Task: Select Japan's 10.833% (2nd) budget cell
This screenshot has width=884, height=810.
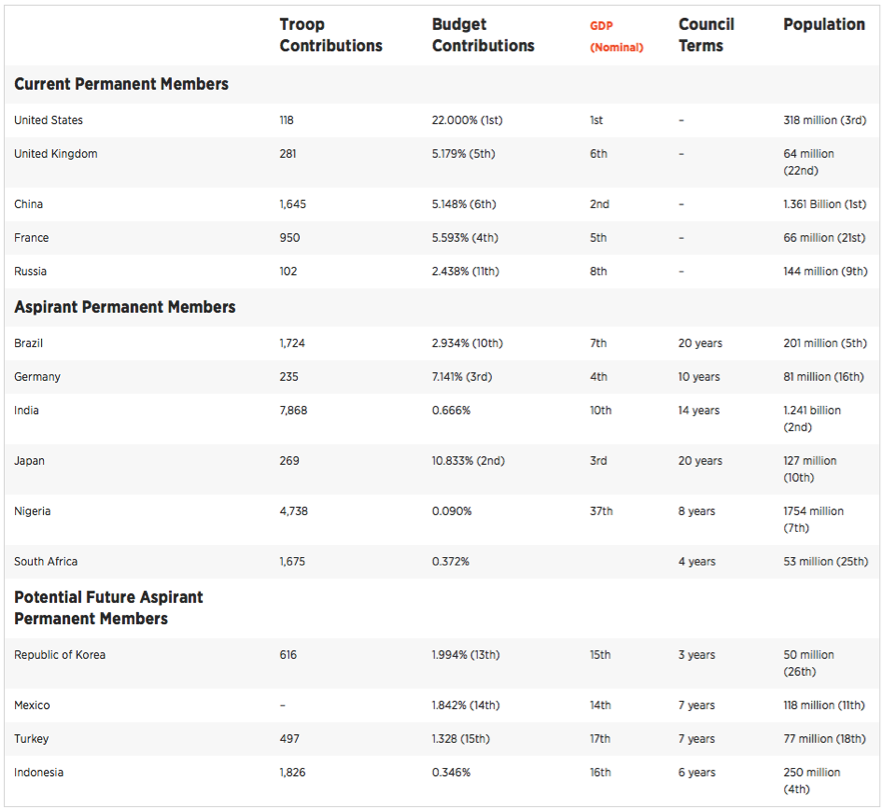Action: 468,461
